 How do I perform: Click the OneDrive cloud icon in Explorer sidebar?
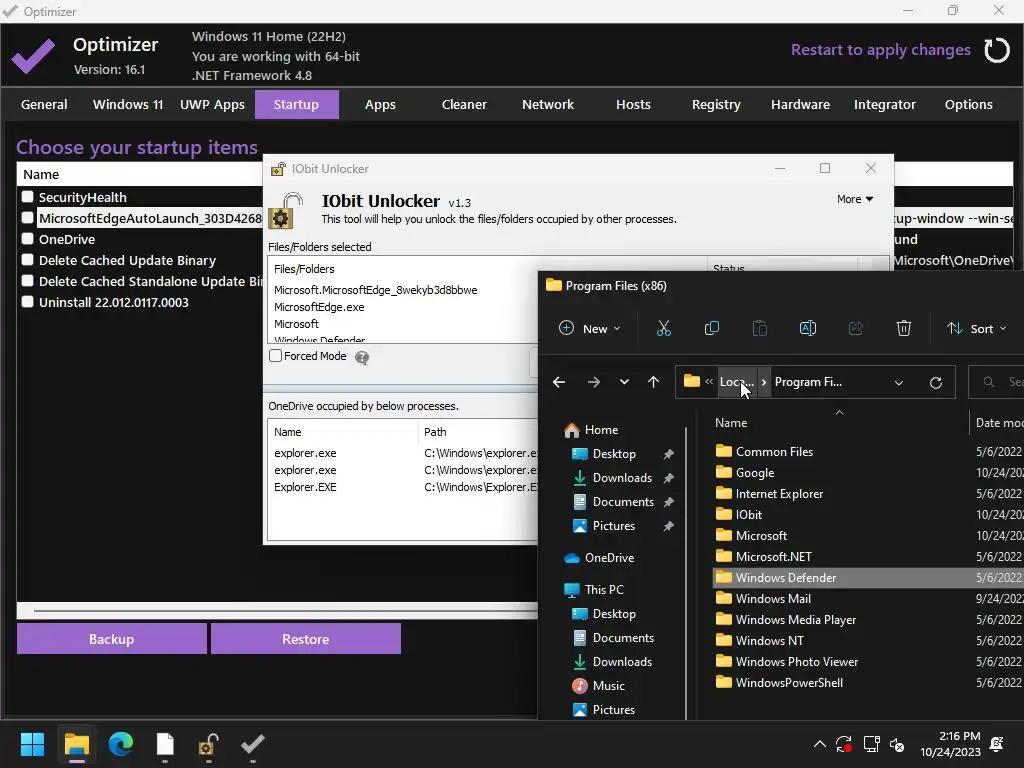571,558
